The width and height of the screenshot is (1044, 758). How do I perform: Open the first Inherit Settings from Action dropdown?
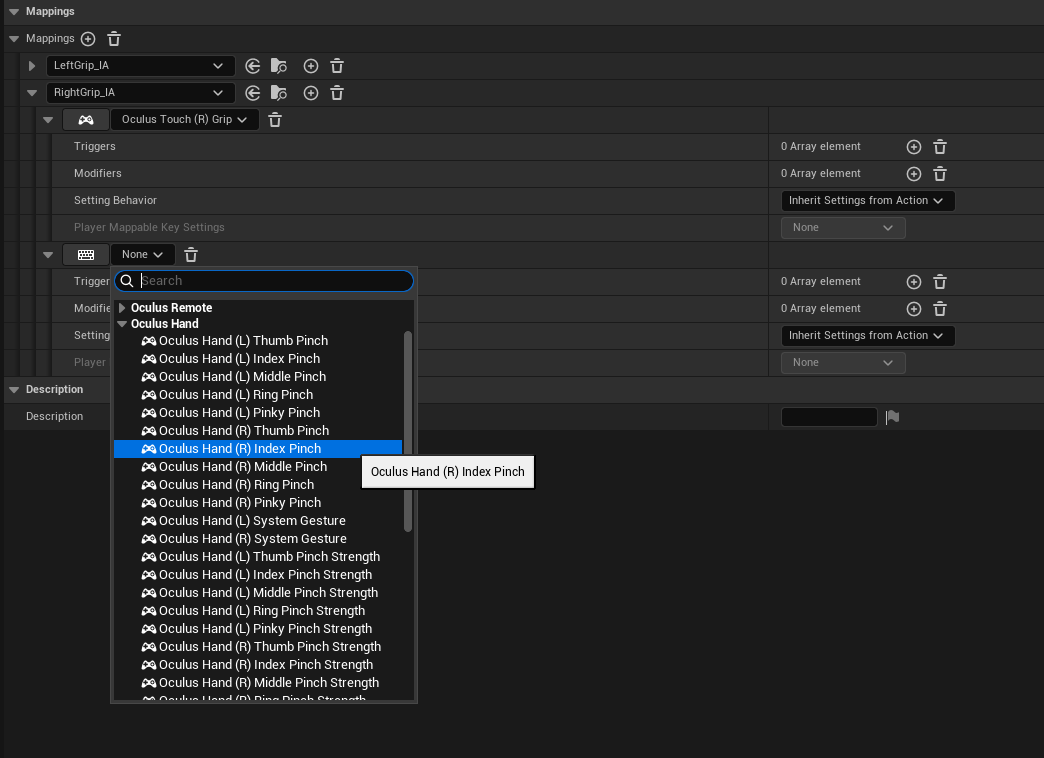tap(867, 201)
